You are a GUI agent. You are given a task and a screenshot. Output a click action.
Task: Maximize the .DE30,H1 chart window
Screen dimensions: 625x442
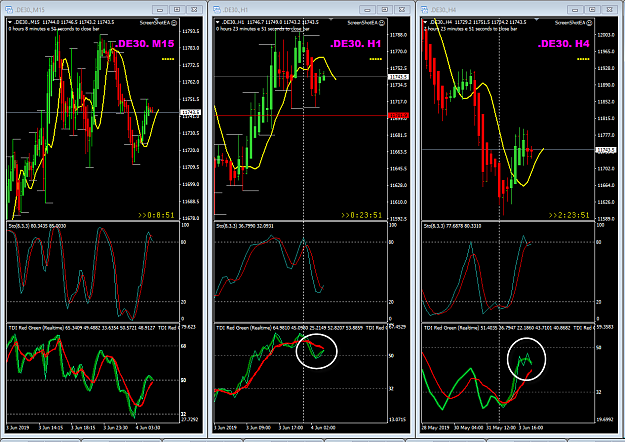coord(385,10)
